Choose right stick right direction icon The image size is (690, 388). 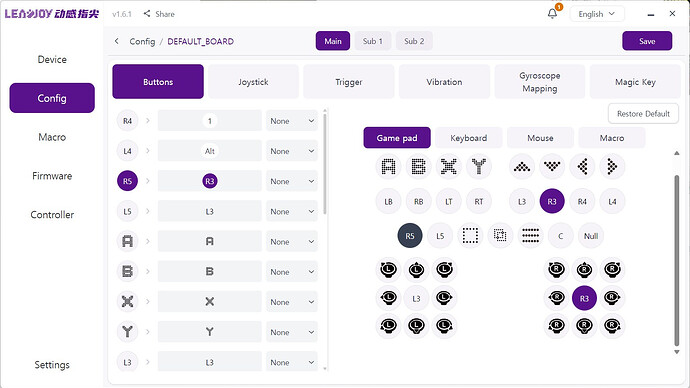click(x=612, y=298)
